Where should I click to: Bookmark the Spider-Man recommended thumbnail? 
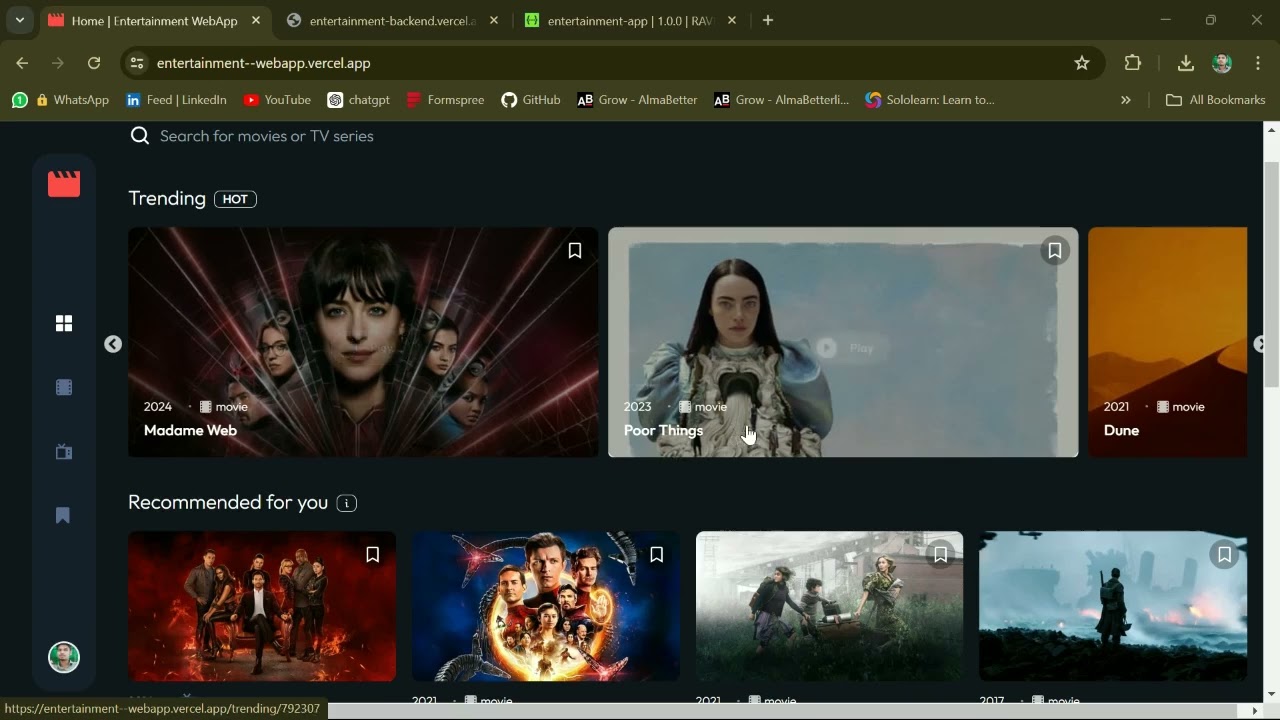coord(657,554)
